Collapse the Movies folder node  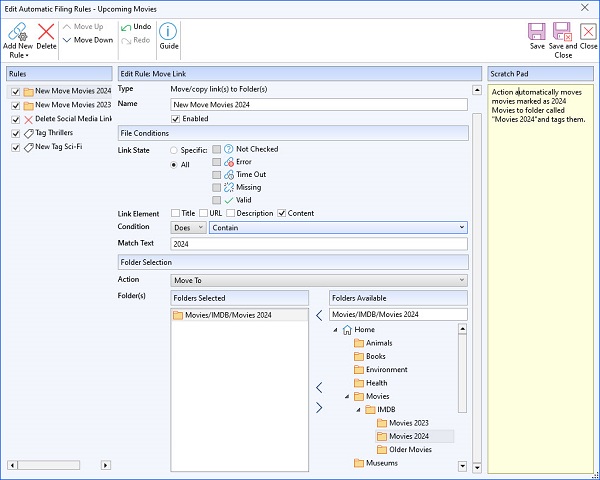[x=347, y=397]
